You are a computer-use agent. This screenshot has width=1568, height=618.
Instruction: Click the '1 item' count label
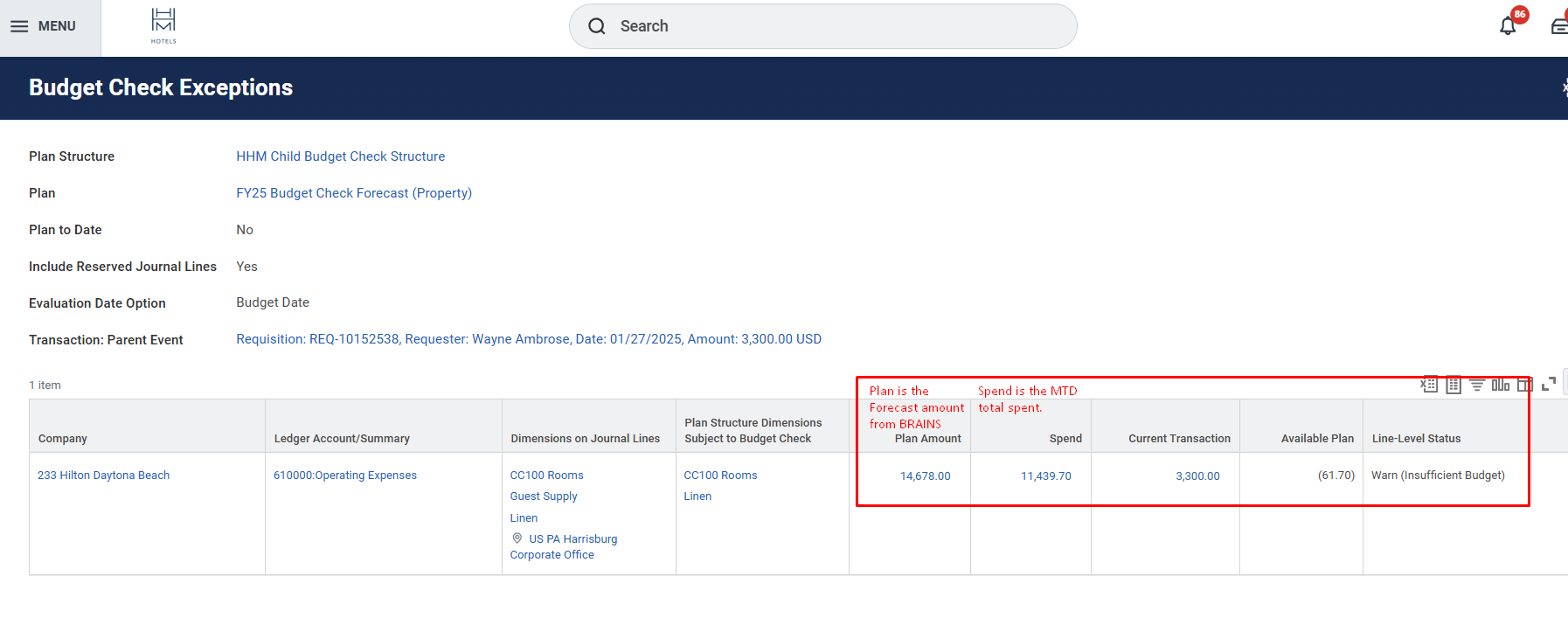point(45,385)
